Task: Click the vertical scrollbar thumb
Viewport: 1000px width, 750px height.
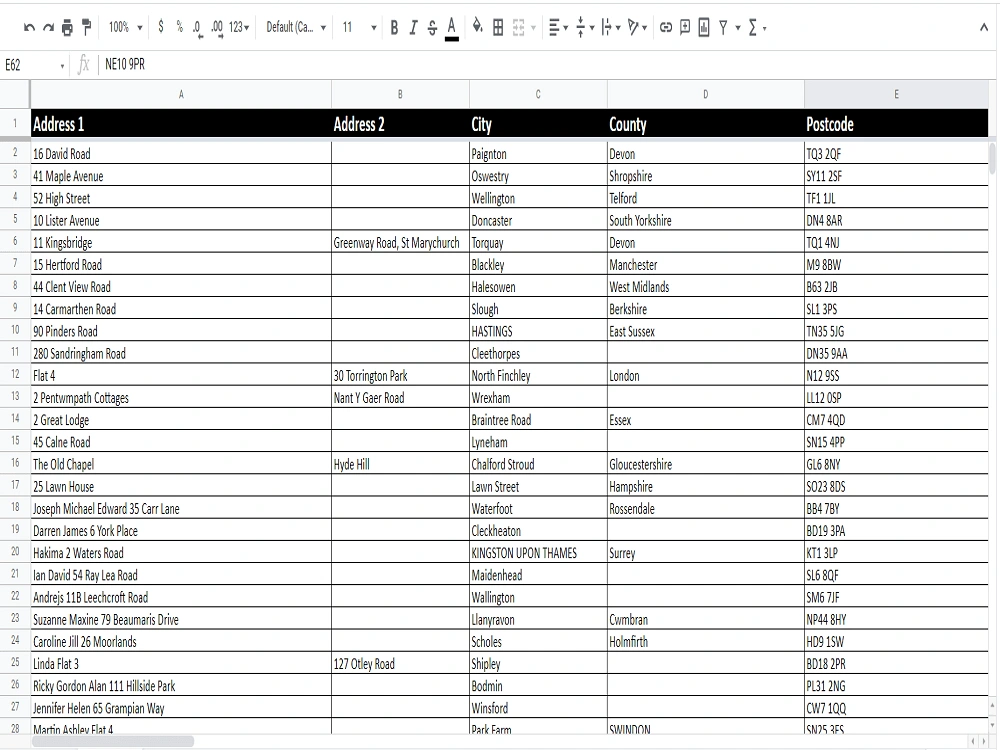Action: pyautogui.click(x=992, y=159)
